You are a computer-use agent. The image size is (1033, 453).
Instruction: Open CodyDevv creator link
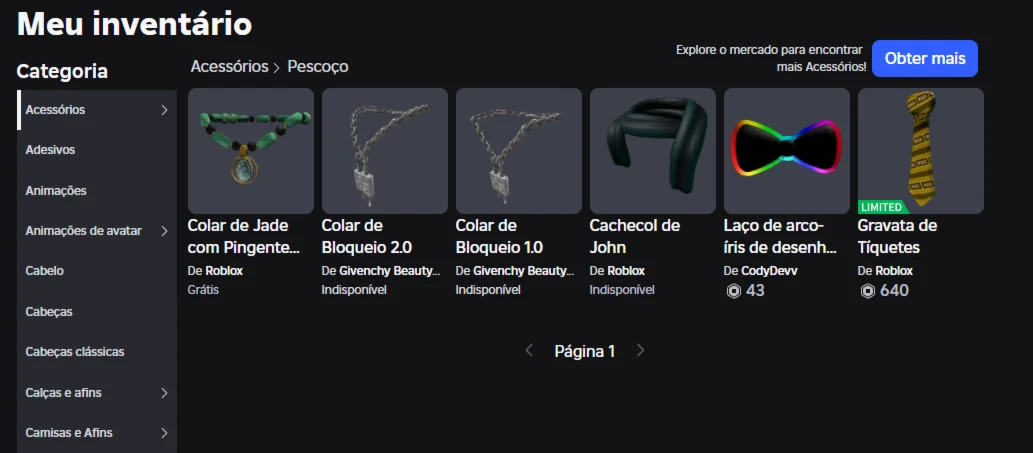769,271
